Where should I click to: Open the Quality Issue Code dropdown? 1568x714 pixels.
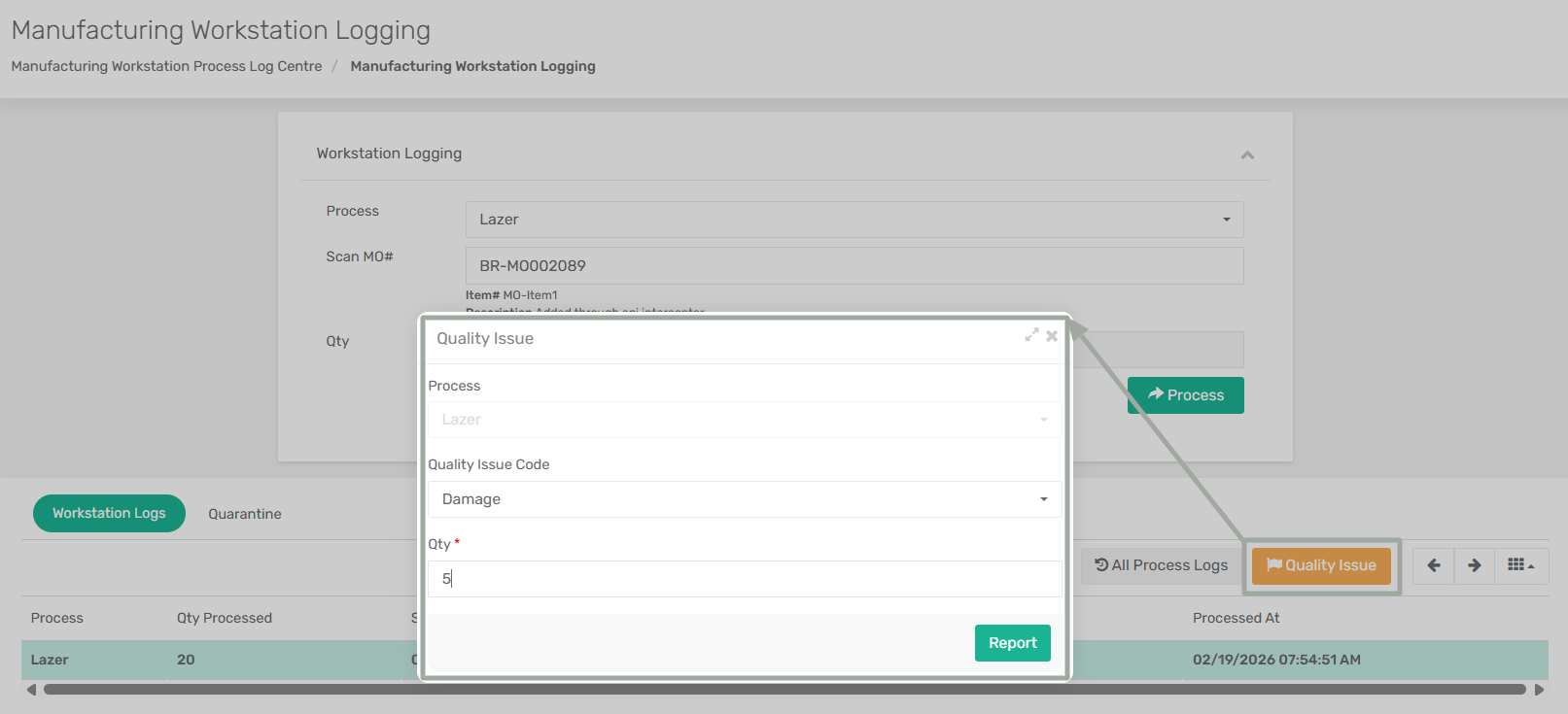(744, 499)
